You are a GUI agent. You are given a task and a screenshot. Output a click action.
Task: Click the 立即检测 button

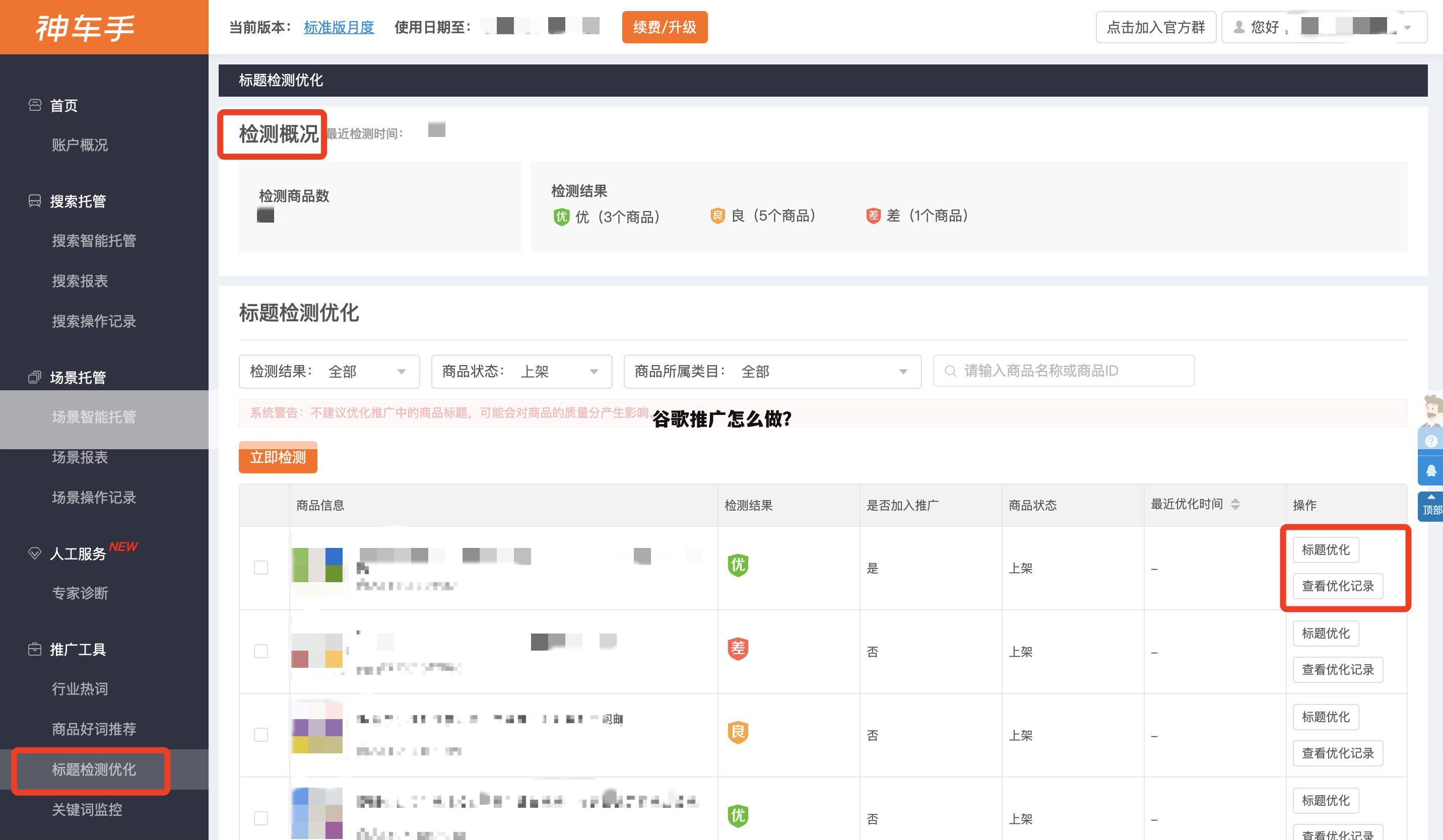pos(278,458)
